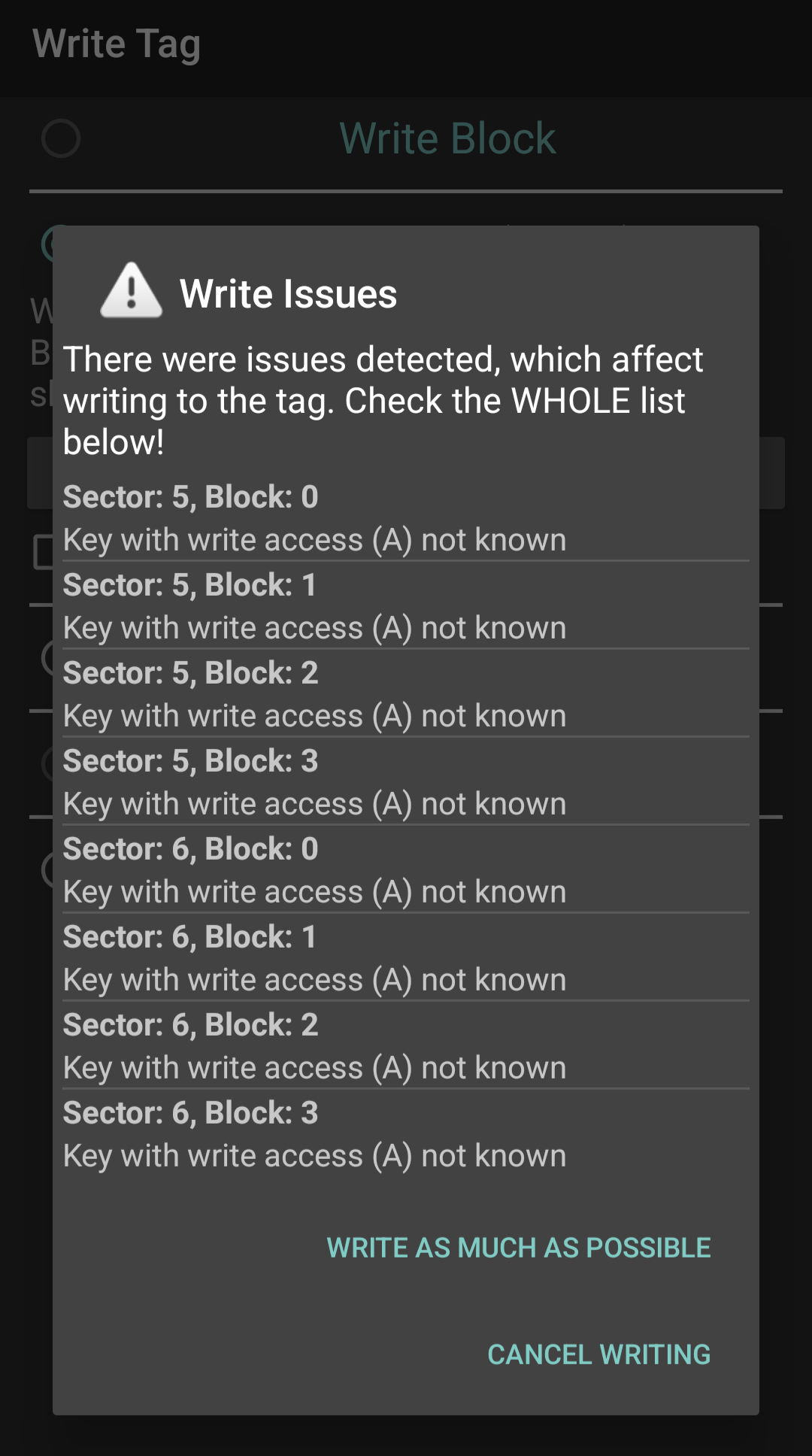Tap the issues detected warning message
The height and width of the screenshot is (1456, 812).
point(383,400)
